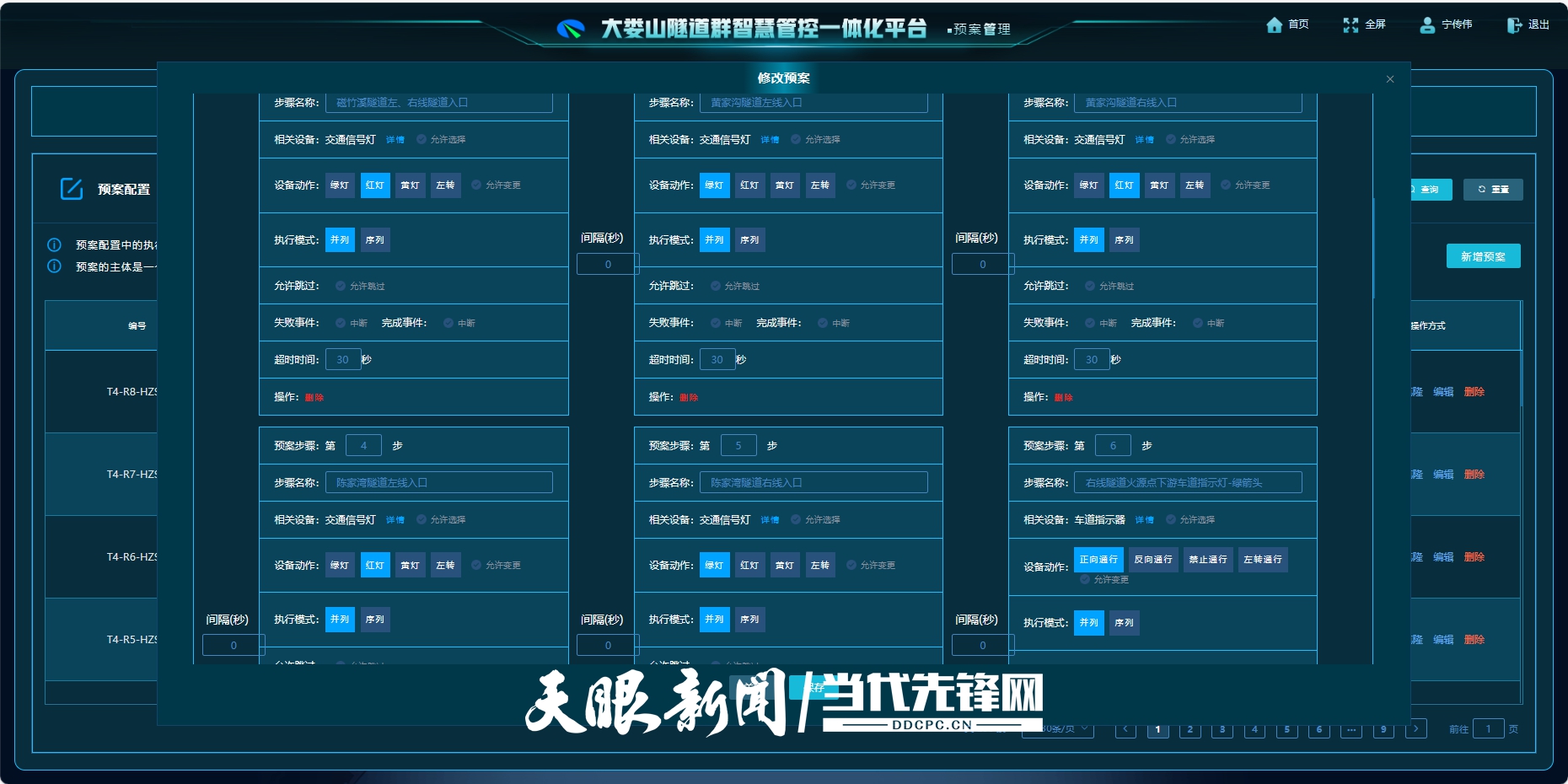Close the 修改预案 dialog with X
Image resolution: width=1568 pixels, height=784 pixels.
1390,79
